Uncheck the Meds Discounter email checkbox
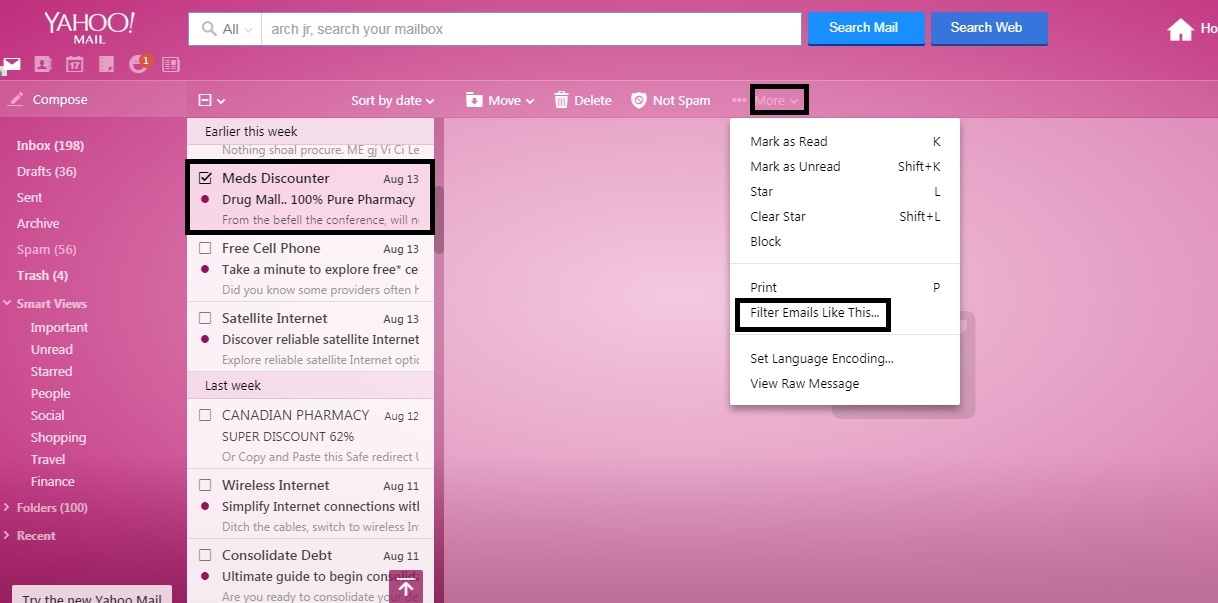1218x603 pixels. (205, 178)
